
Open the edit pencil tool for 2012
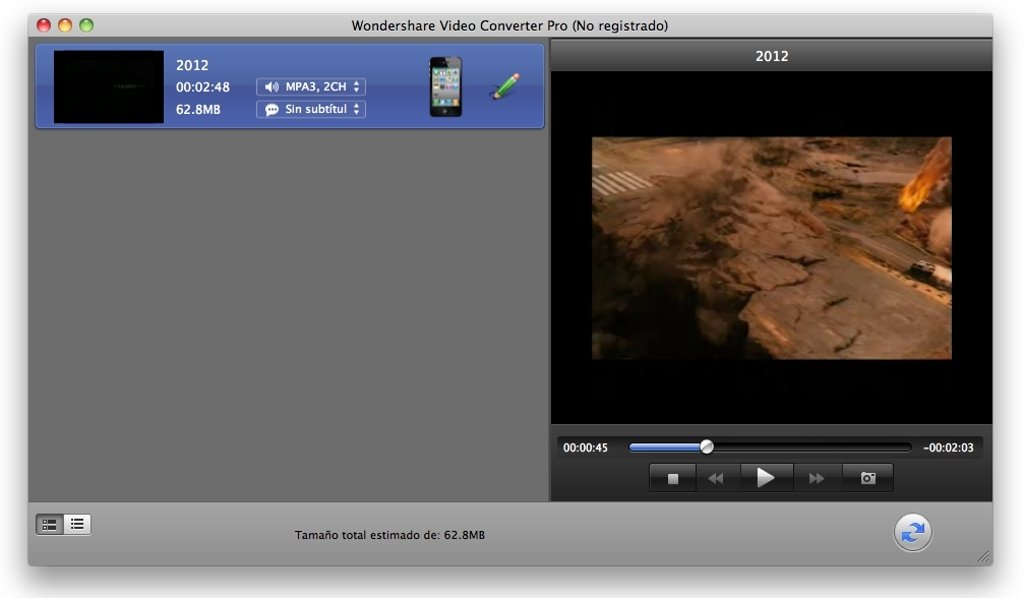tap(505, 86)
